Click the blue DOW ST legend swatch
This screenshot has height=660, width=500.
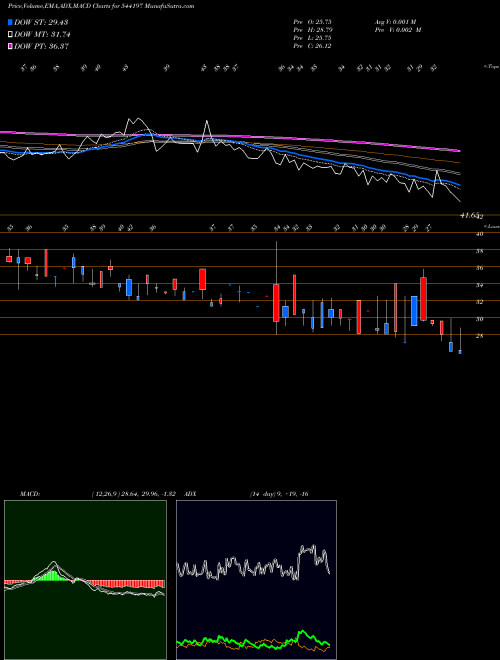pos(10,23)
